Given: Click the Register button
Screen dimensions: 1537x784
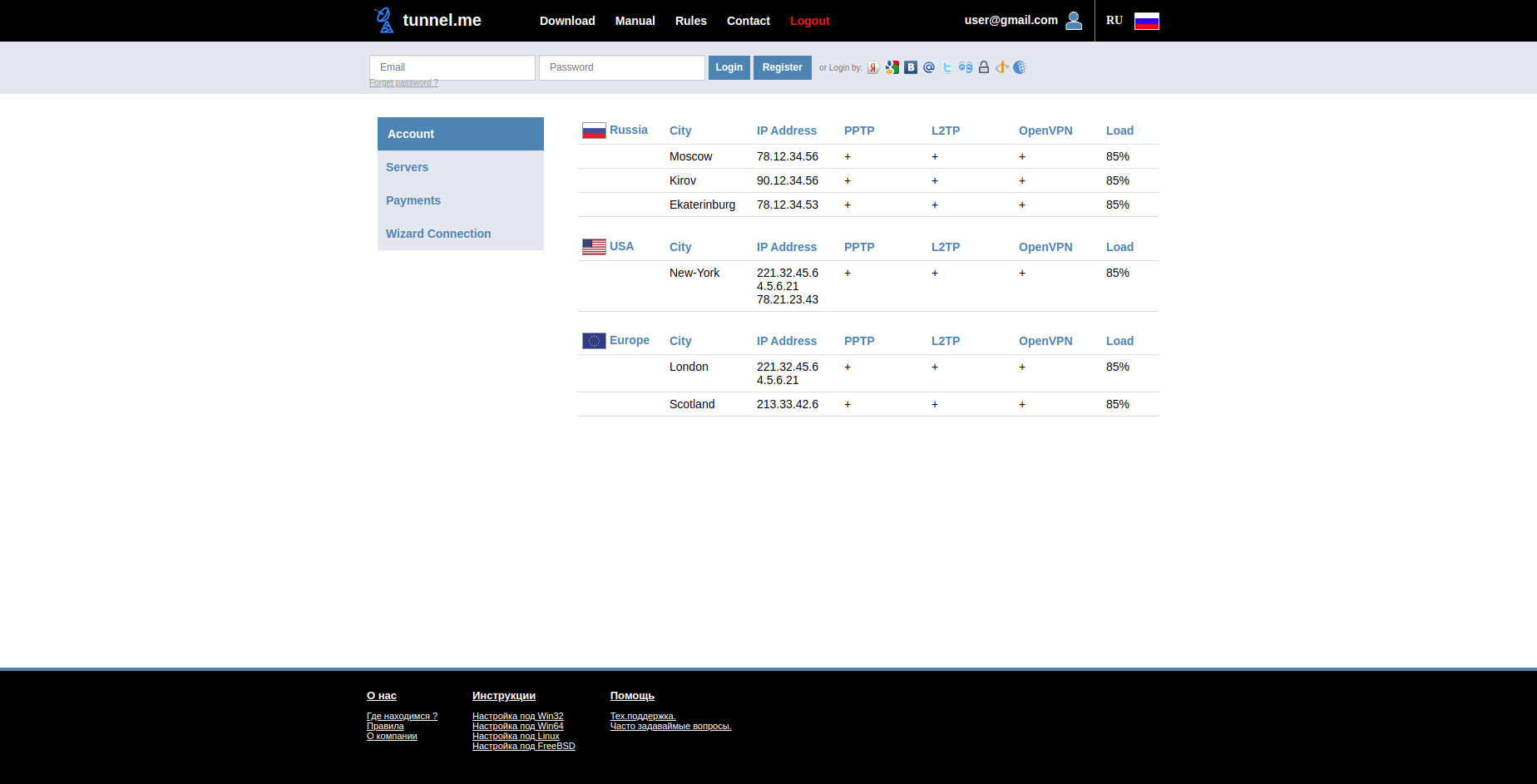Looking at the screenshot, I should click(x=783, y=67).
